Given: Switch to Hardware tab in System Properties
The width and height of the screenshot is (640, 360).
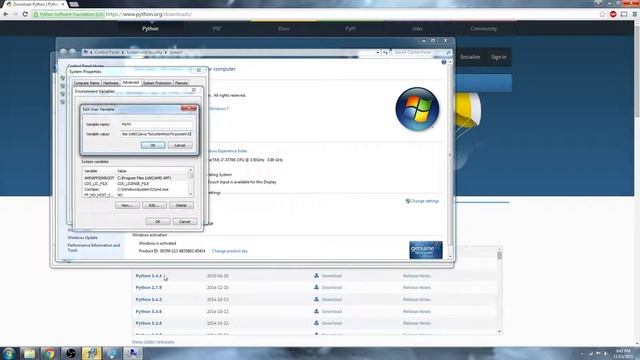Looking at the screenshot, I should point(111,83).
